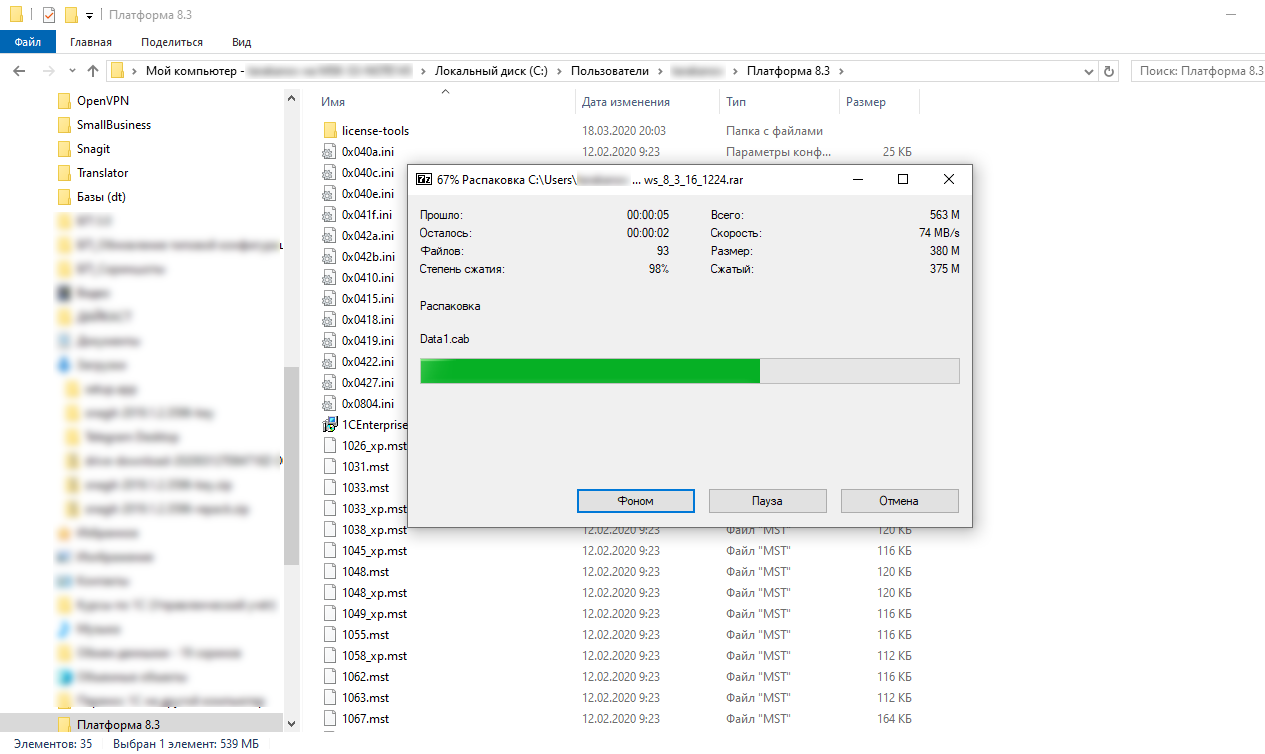Open the Customize Quick Access Toolbar dropdown
Image resolution: width=1265 pixels, height=754 pixels.
[x=89, y=16]
